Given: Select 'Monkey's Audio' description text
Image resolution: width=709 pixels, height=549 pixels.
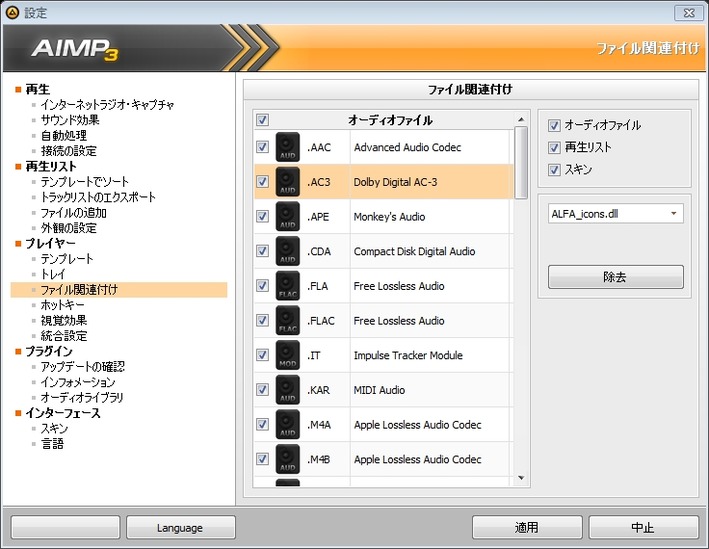Looking at the screenshot, I should click(389, 217).
